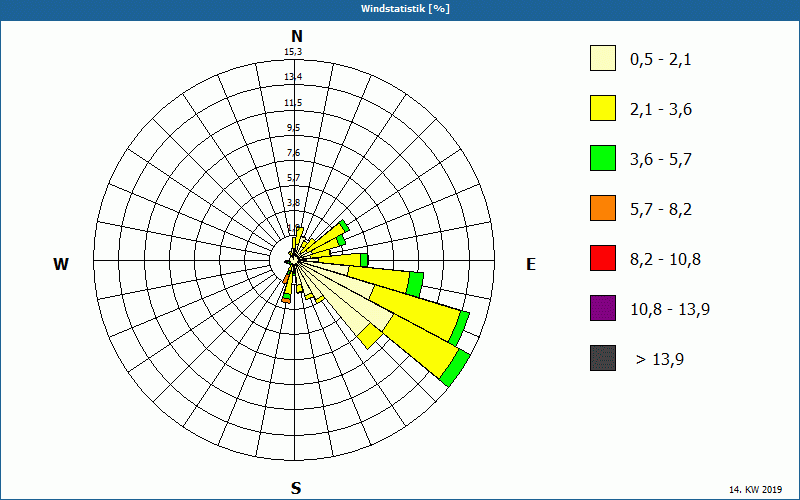Click the purple 10,8 - 13,9 legend swatch

pyautogui.click(x=603, y=308)
